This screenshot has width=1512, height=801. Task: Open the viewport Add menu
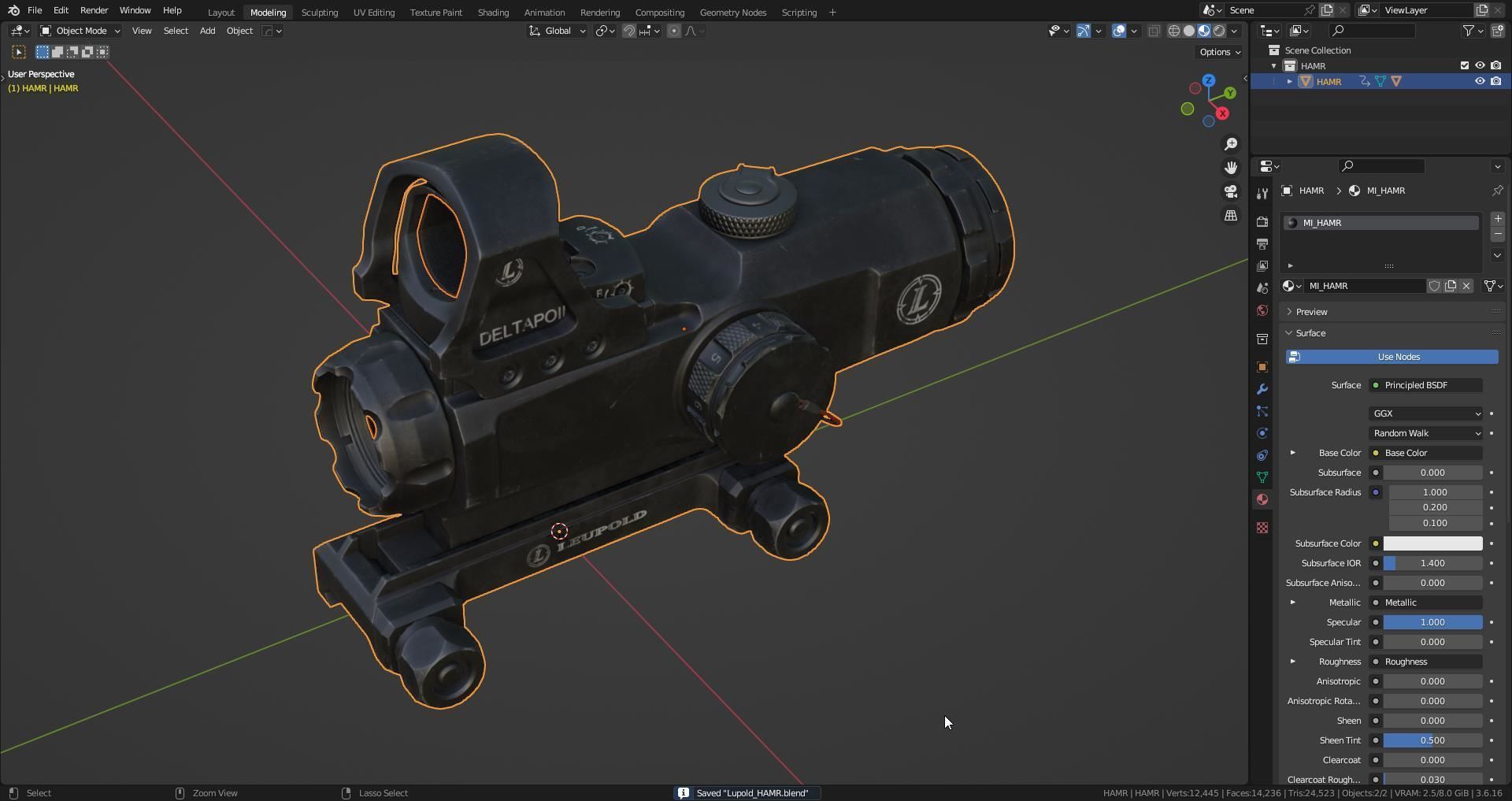pos(207,31)
